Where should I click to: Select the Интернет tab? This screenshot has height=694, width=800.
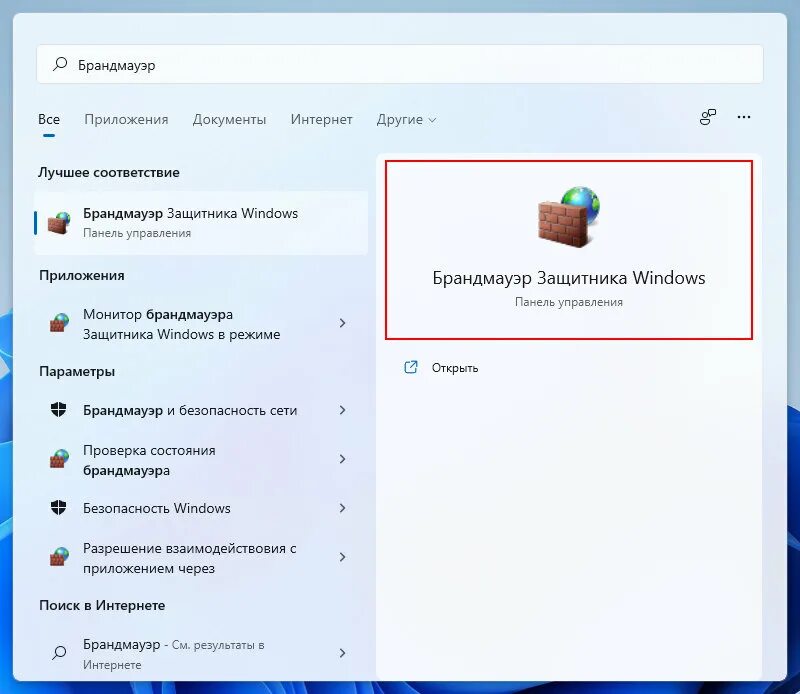[x=321, y=119]
